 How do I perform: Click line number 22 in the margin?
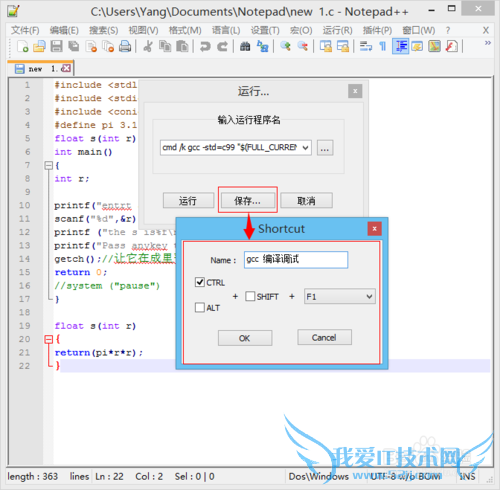24,366
